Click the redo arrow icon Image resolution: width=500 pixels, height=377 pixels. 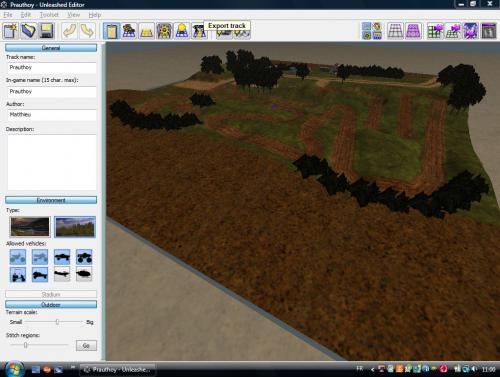pyautogui.click(x=88, y=31)
